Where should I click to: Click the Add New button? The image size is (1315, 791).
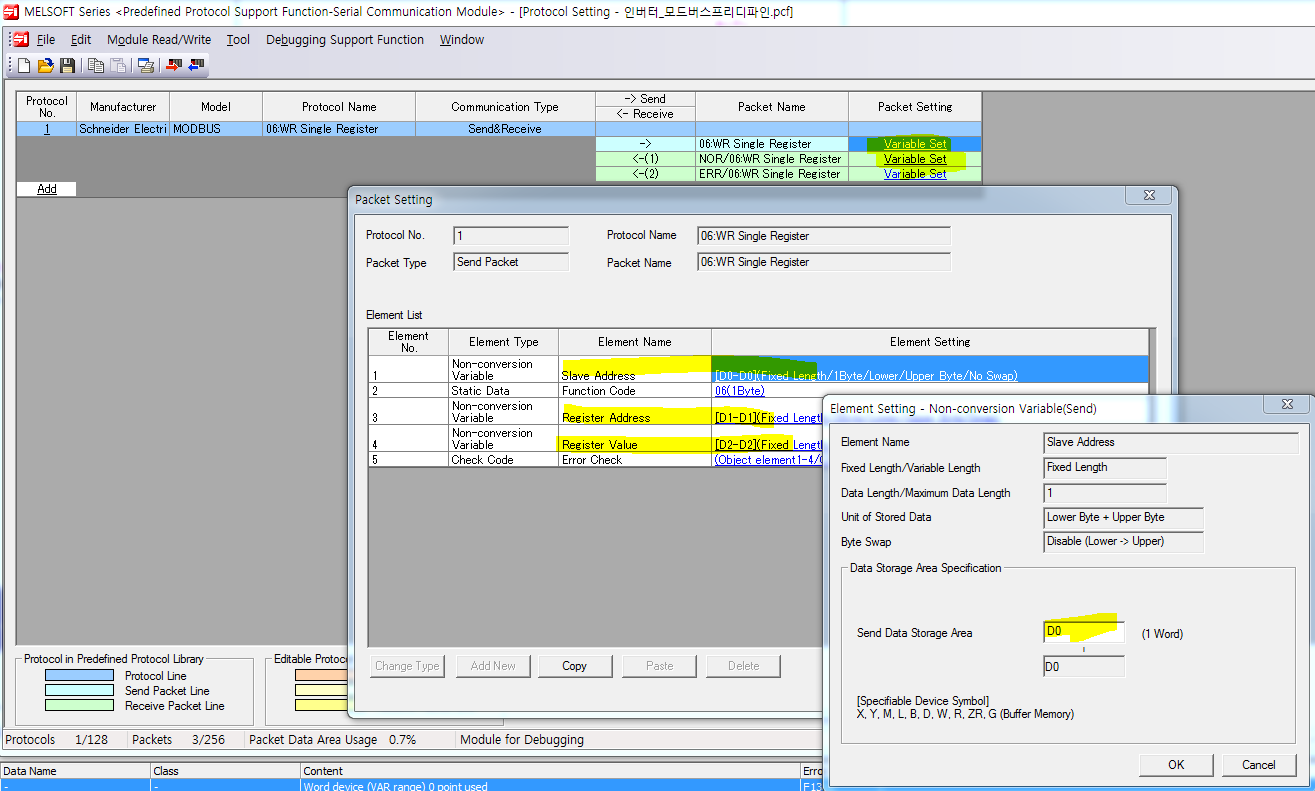tap(493, 666)
